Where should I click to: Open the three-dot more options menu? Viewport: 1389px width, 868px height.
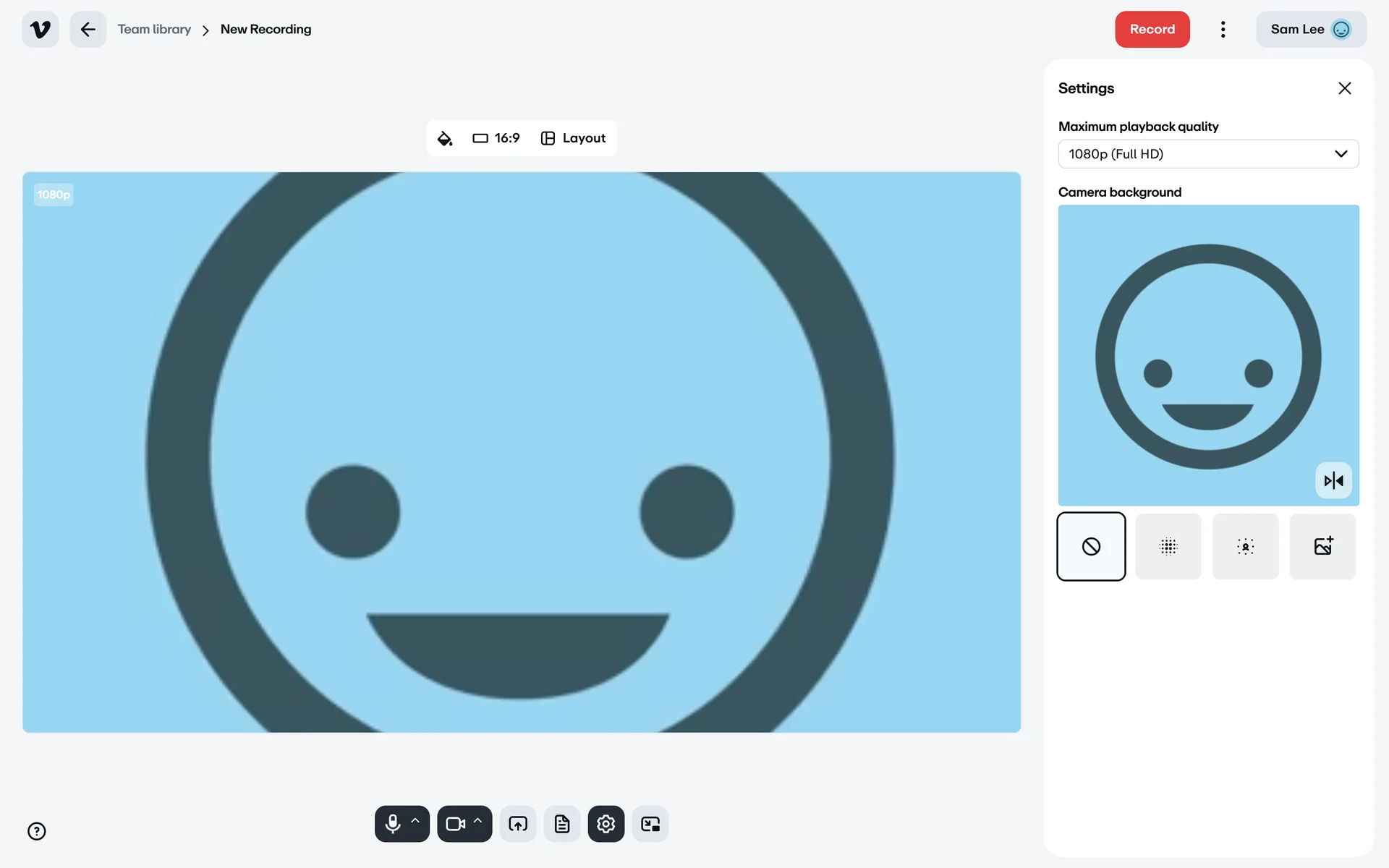pyautogui.click(x=1223, y=30)
